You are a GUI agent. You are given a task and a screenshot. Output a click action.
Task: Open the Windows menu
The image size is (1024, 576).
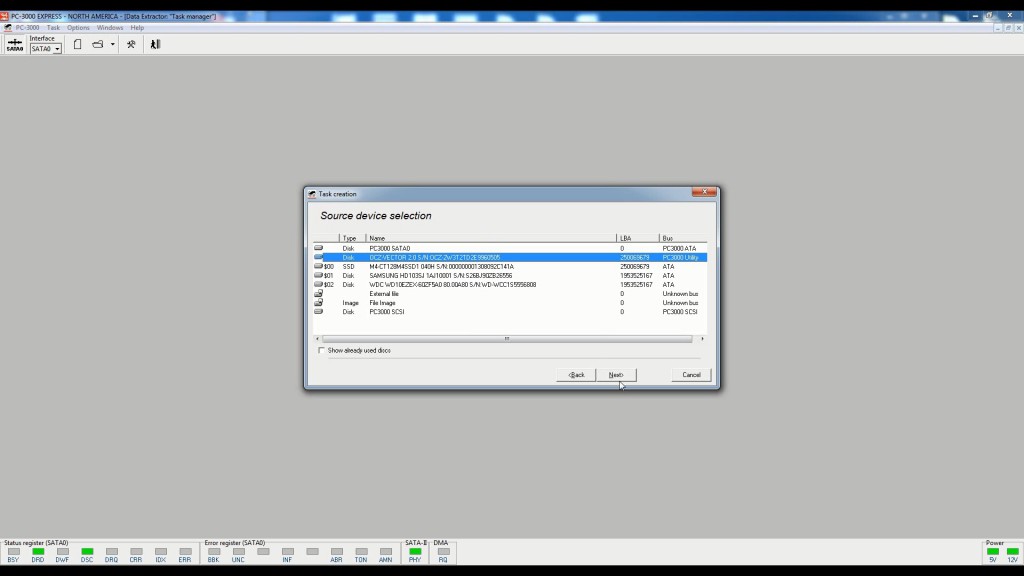110,27
